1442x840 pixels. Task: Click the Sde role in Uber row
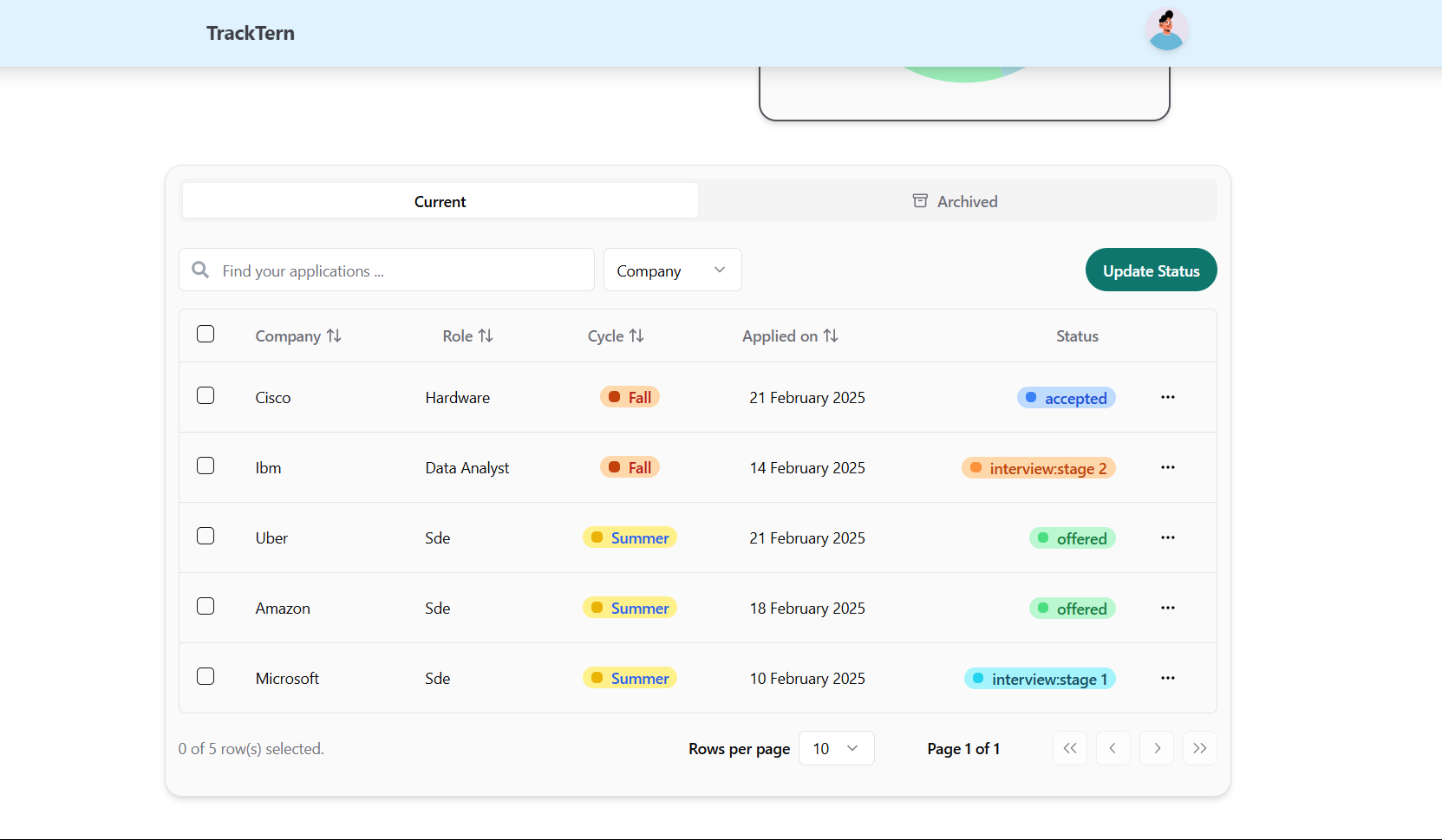pyautogui.click(x=438, y=538)
